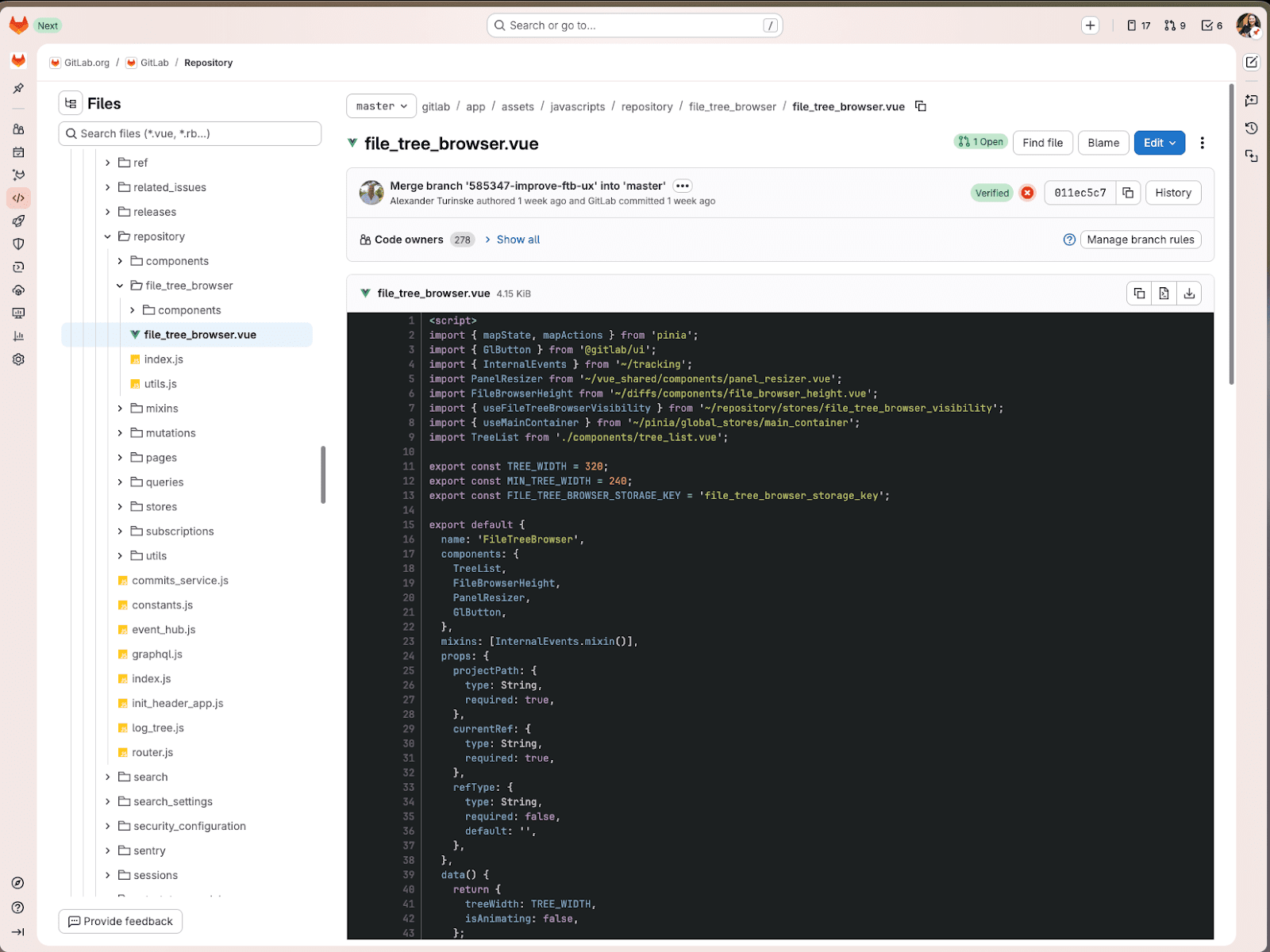Open the master branch dropdown

(x=381, y=106)
